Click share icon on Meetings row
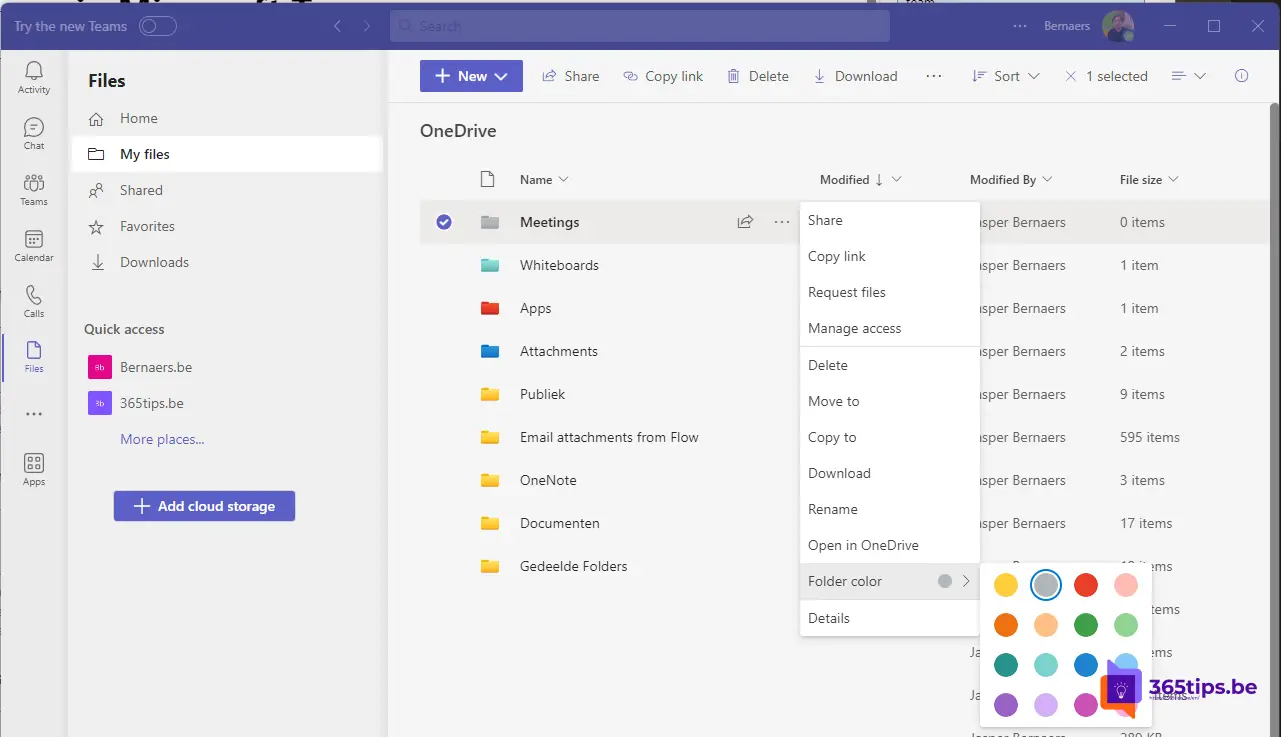 pos(745,222)
